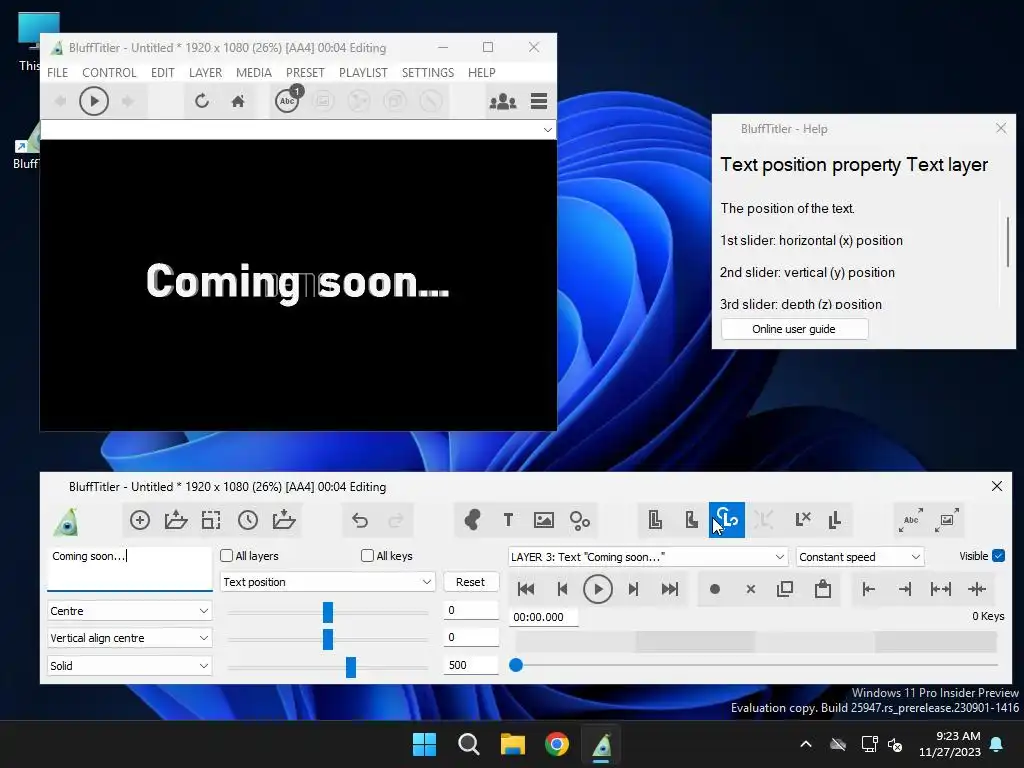Image resolution: width=1024 pixels, height=768 pixels.
Task: Open the Text position property dropdown
Action: [x=327, y=582]
